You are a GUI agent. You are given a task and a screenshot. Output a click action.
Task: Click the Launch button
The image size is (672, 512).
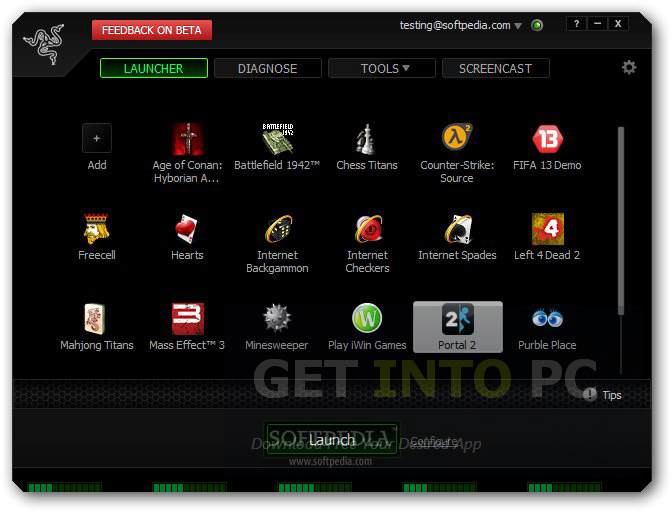click(332, 440)
